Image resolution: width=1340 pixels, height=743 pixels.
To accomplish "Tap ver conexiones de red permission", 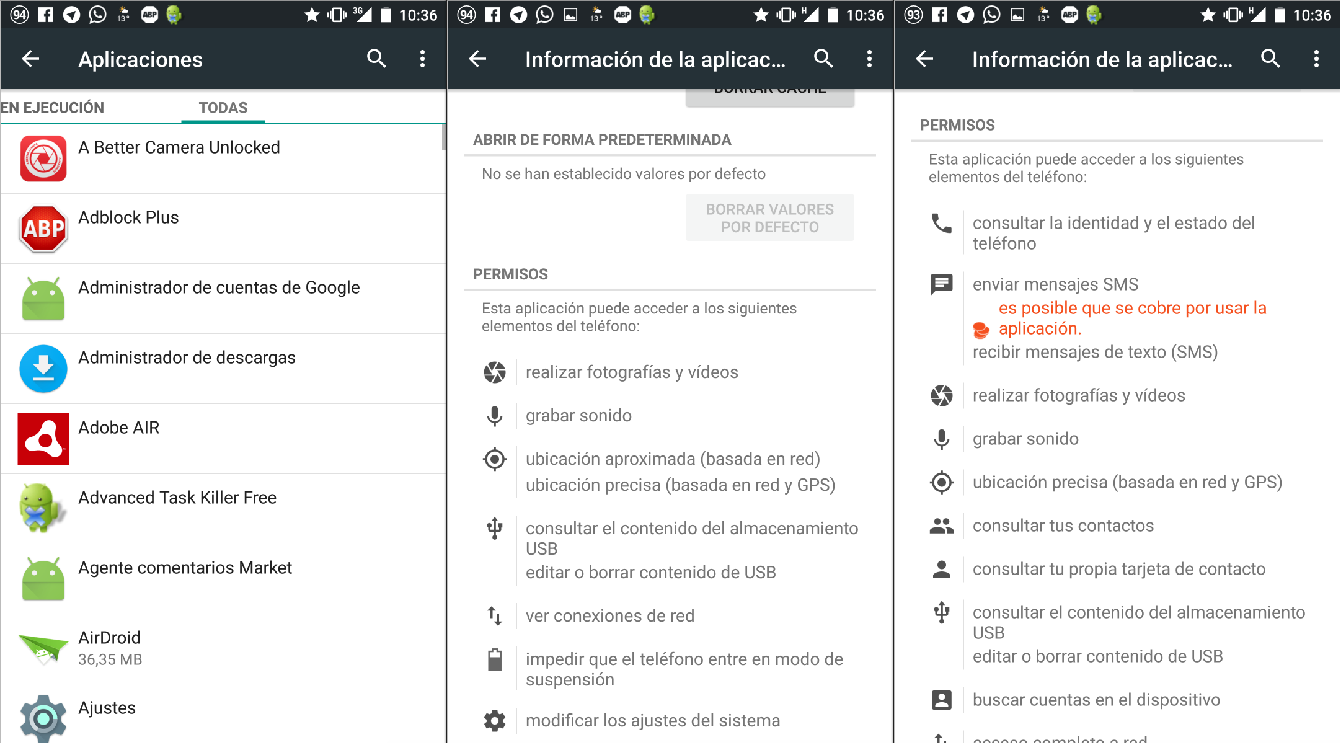I will coord(610,616).
